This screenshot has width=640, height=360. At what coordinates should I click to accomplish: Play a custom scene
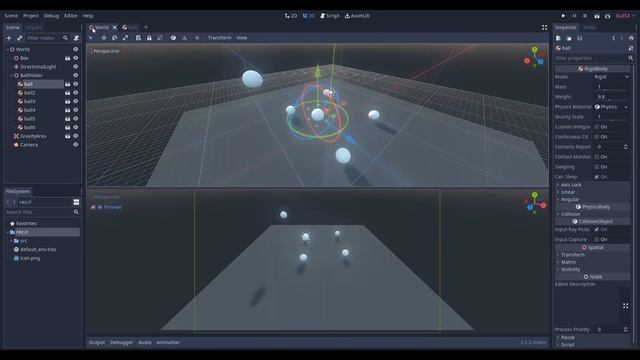pos(607,16)
